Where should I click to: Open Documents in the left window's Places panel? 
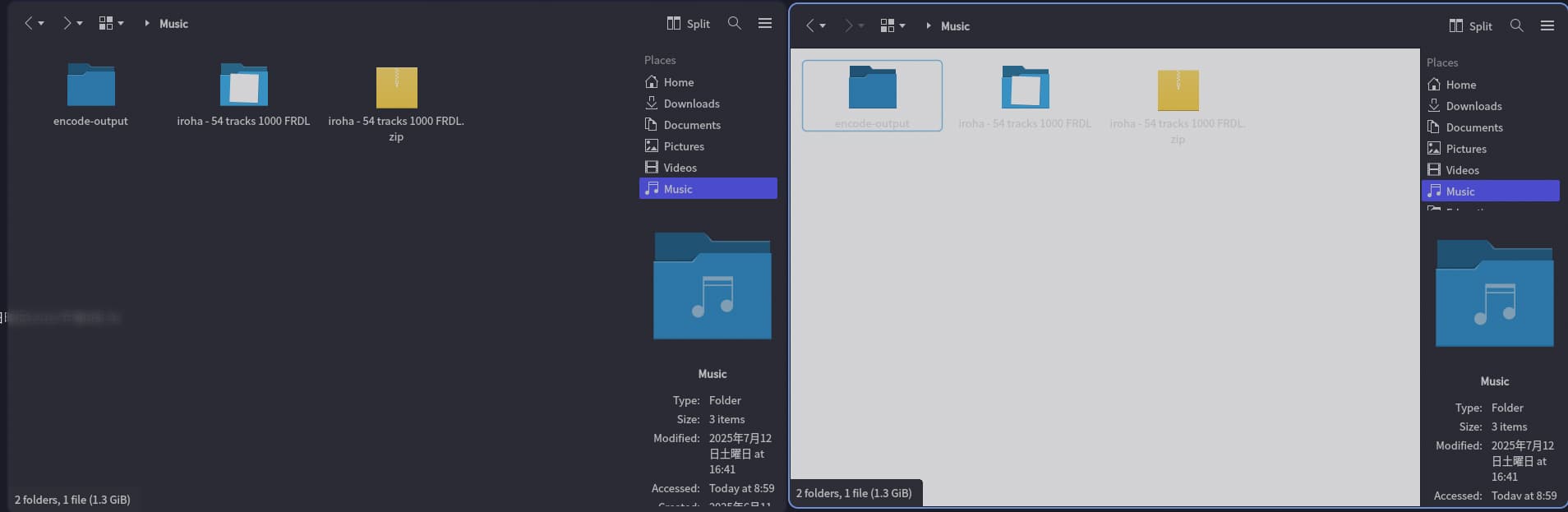tap(691, 125)
